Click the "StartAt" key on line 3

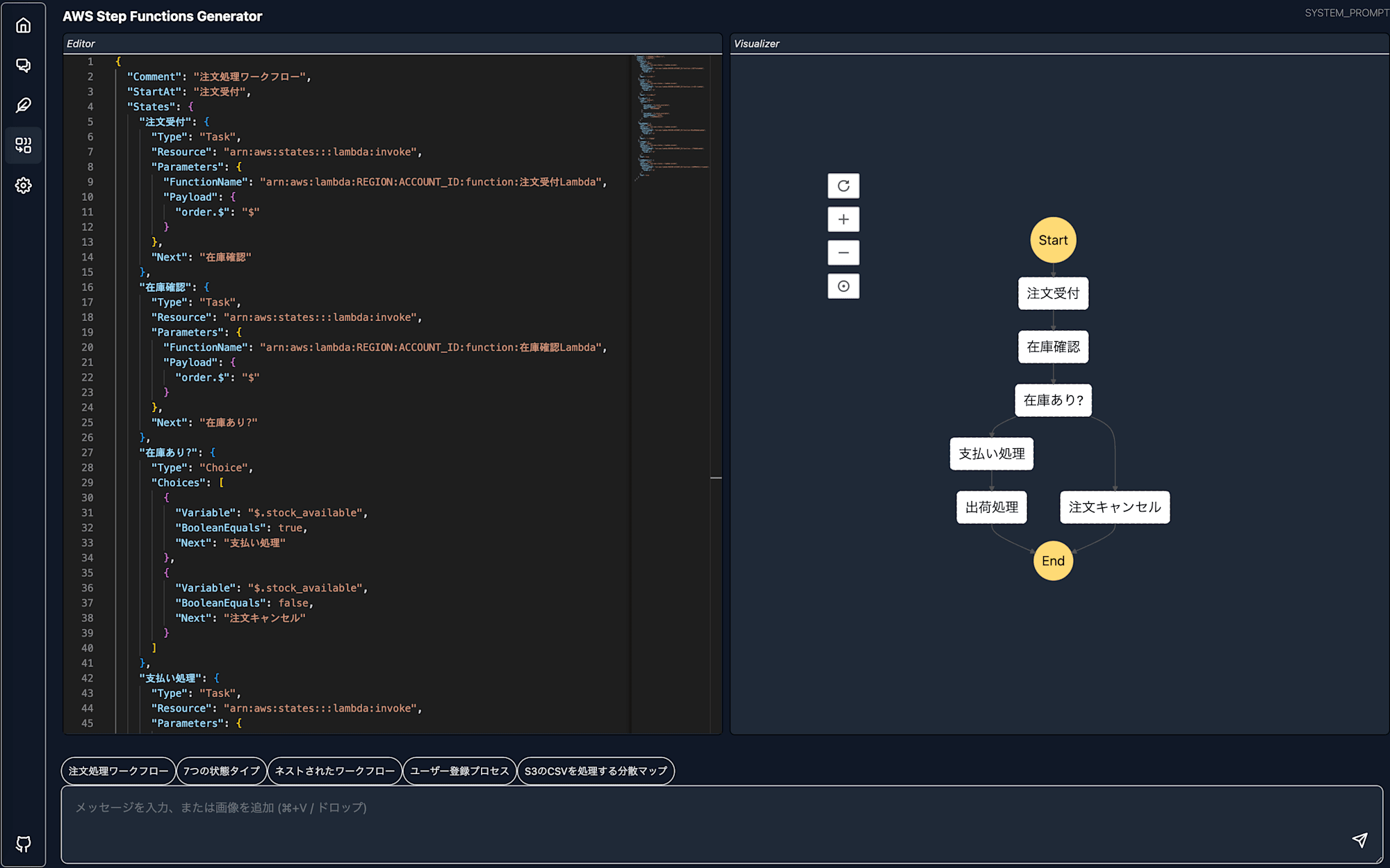click(x=154, y=92)
